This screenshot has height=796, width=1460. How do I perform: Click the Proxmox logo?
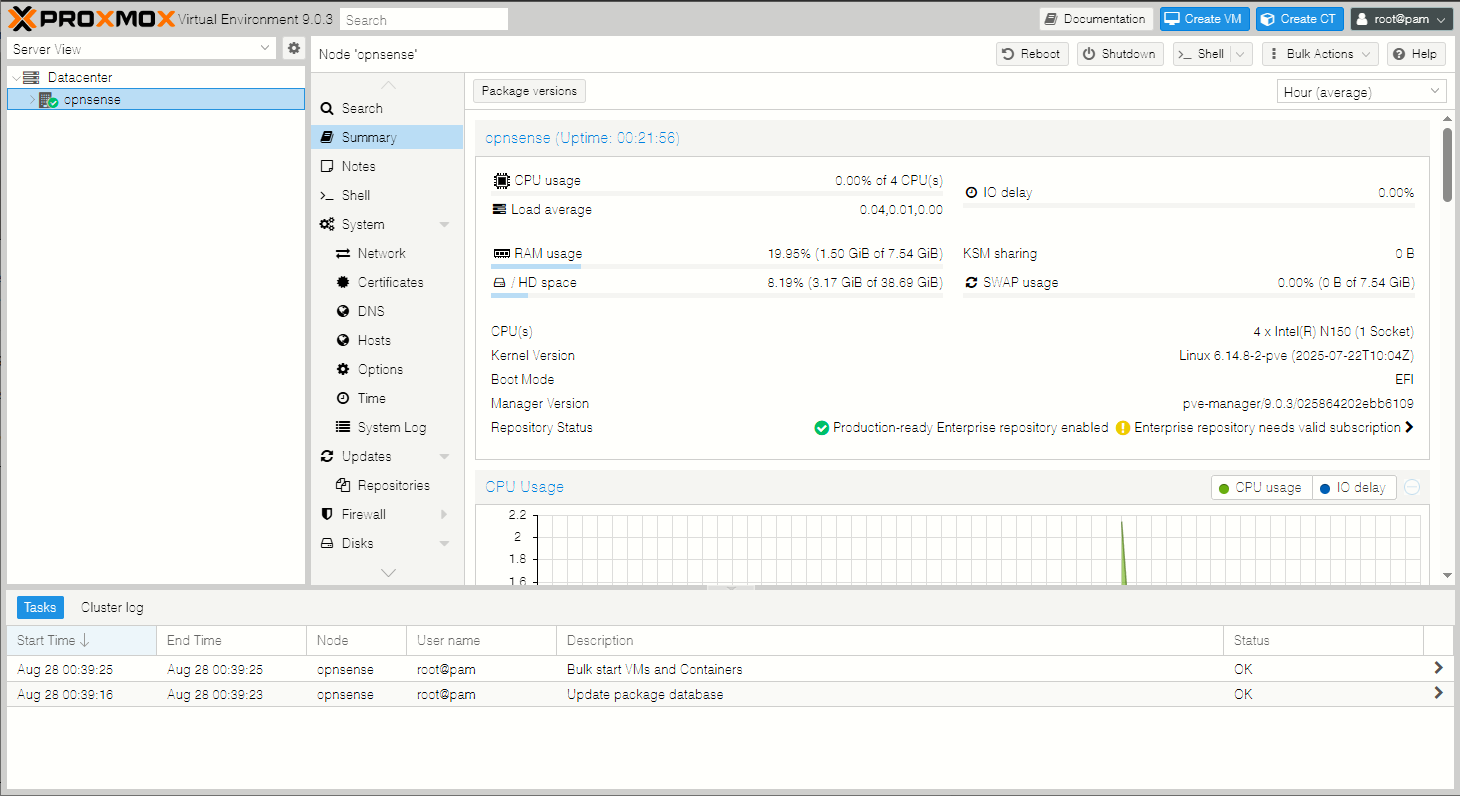[91, 19]
